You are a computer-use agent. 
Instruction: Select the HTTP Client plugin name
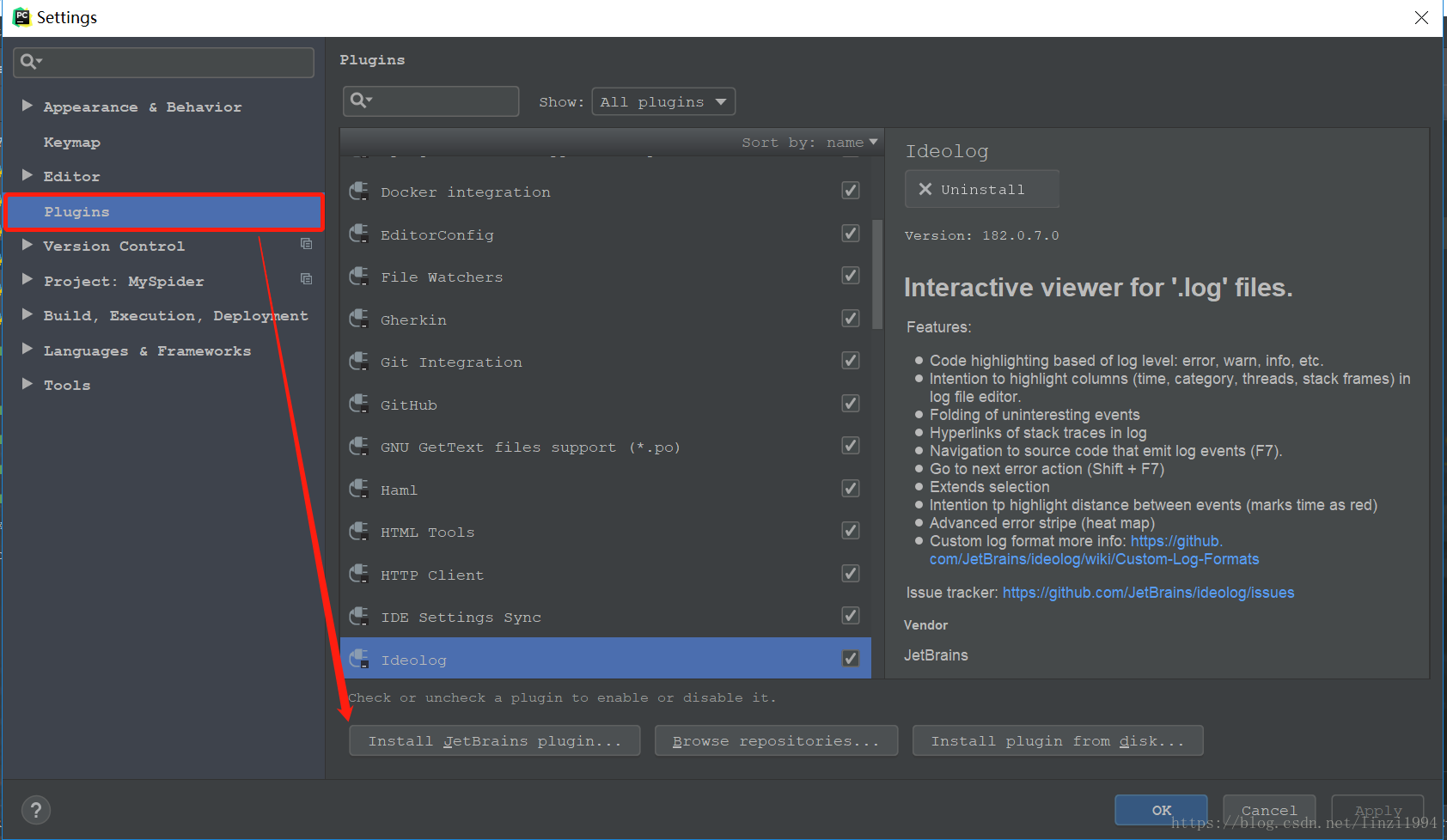pyautogui.click(x=432, y=575)
